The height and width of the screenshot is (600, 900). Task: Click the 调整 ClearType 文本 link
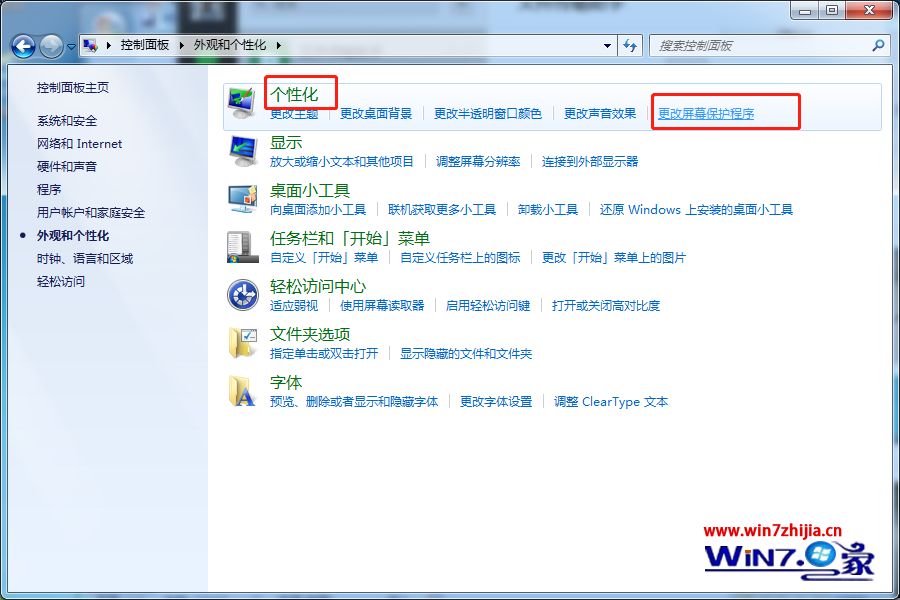click(611, 401)
